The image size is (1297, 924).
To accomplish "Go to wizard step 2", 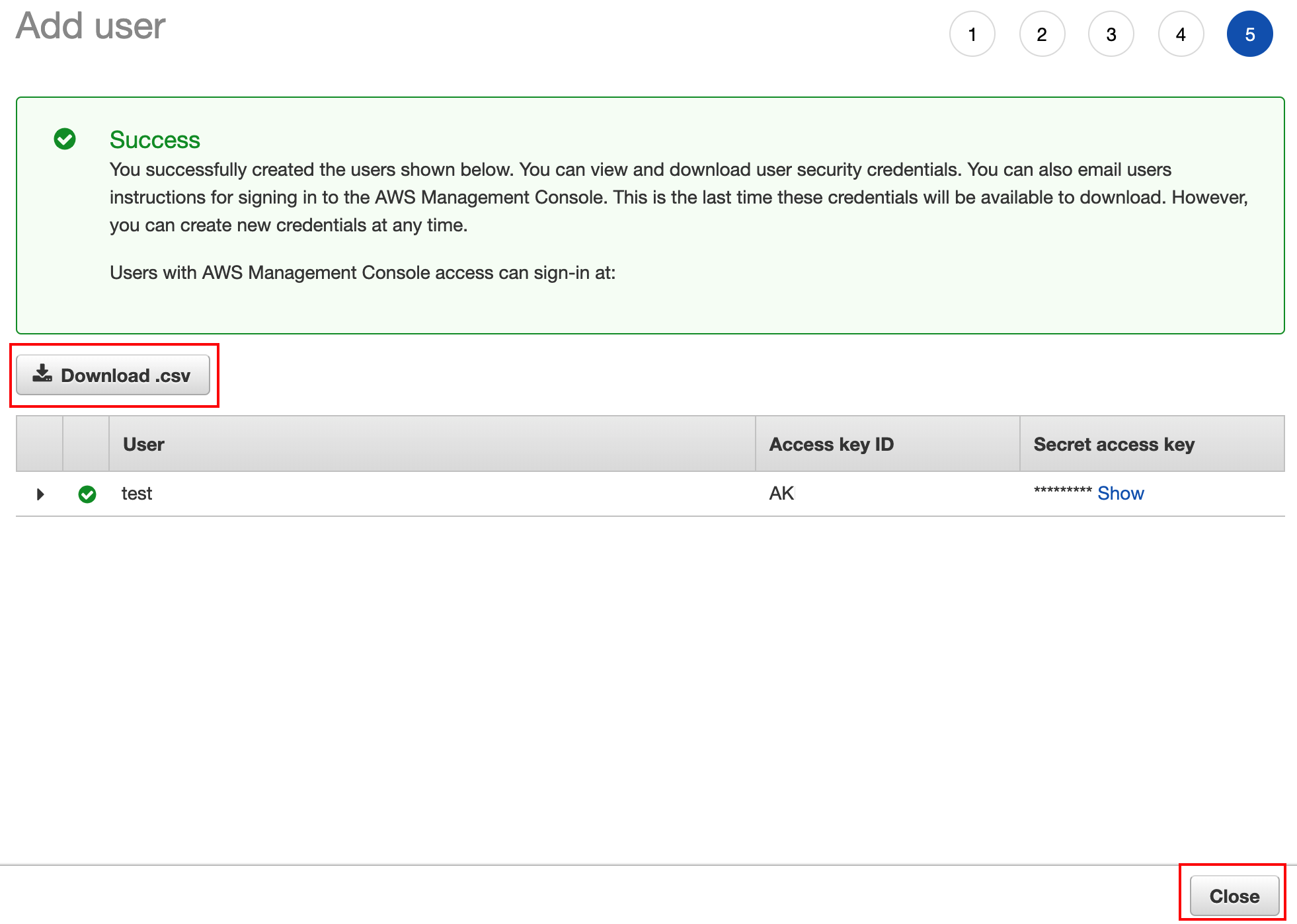I will [x=1042, y=34].
